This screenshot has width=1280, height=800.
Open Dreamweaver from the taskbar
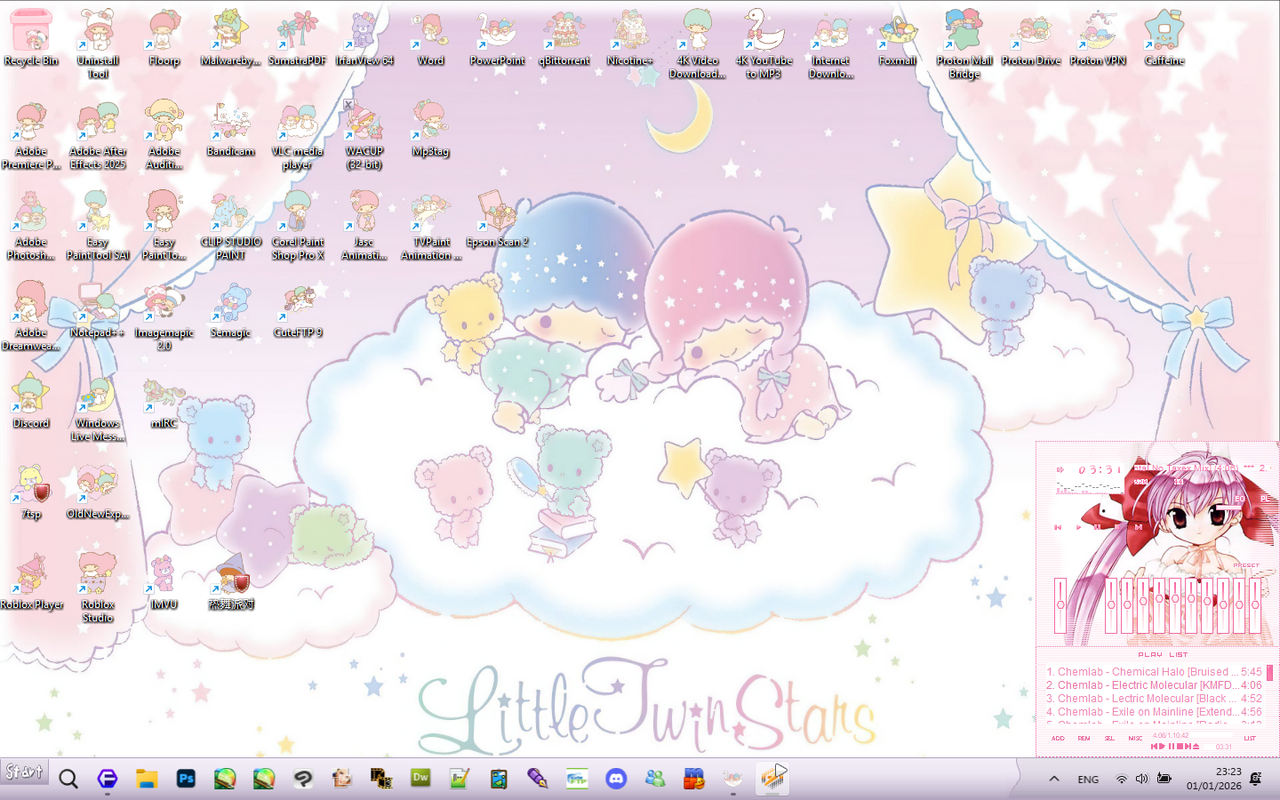click(x=421, y=777)
